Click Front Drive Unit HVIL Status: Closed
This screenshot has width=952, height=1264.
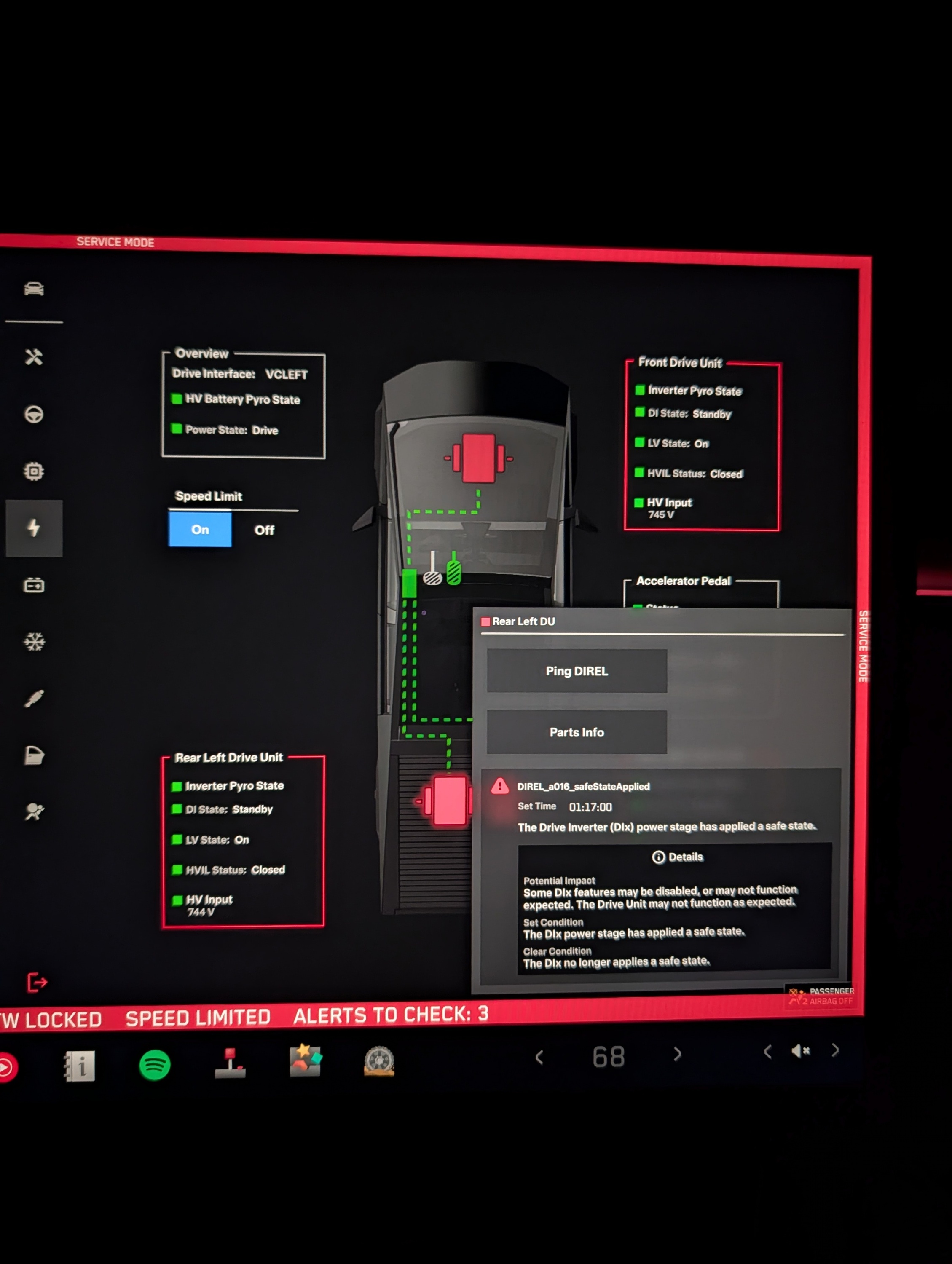pos(689,473)
